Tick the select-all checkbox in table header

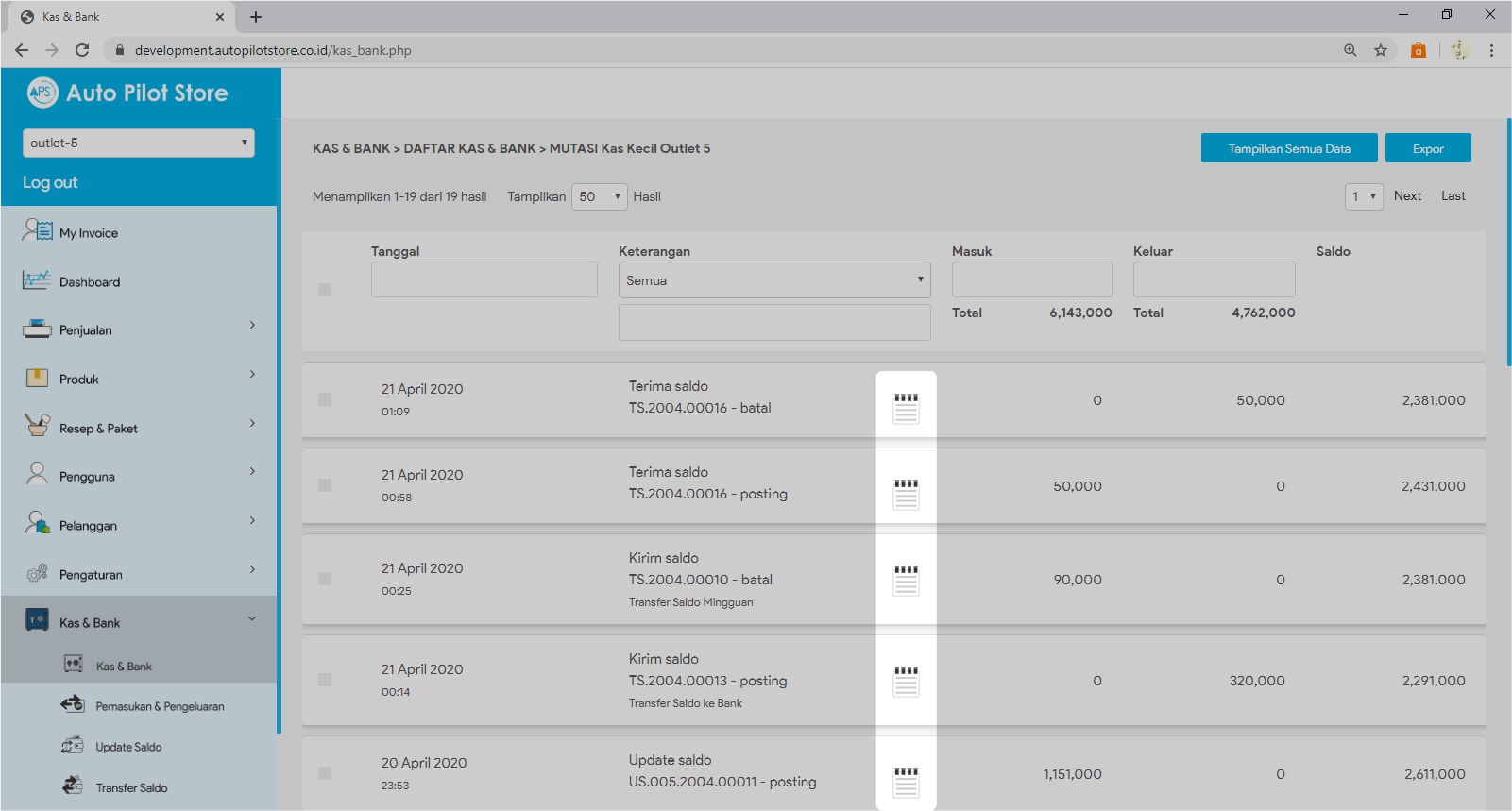tap(325, 290)
